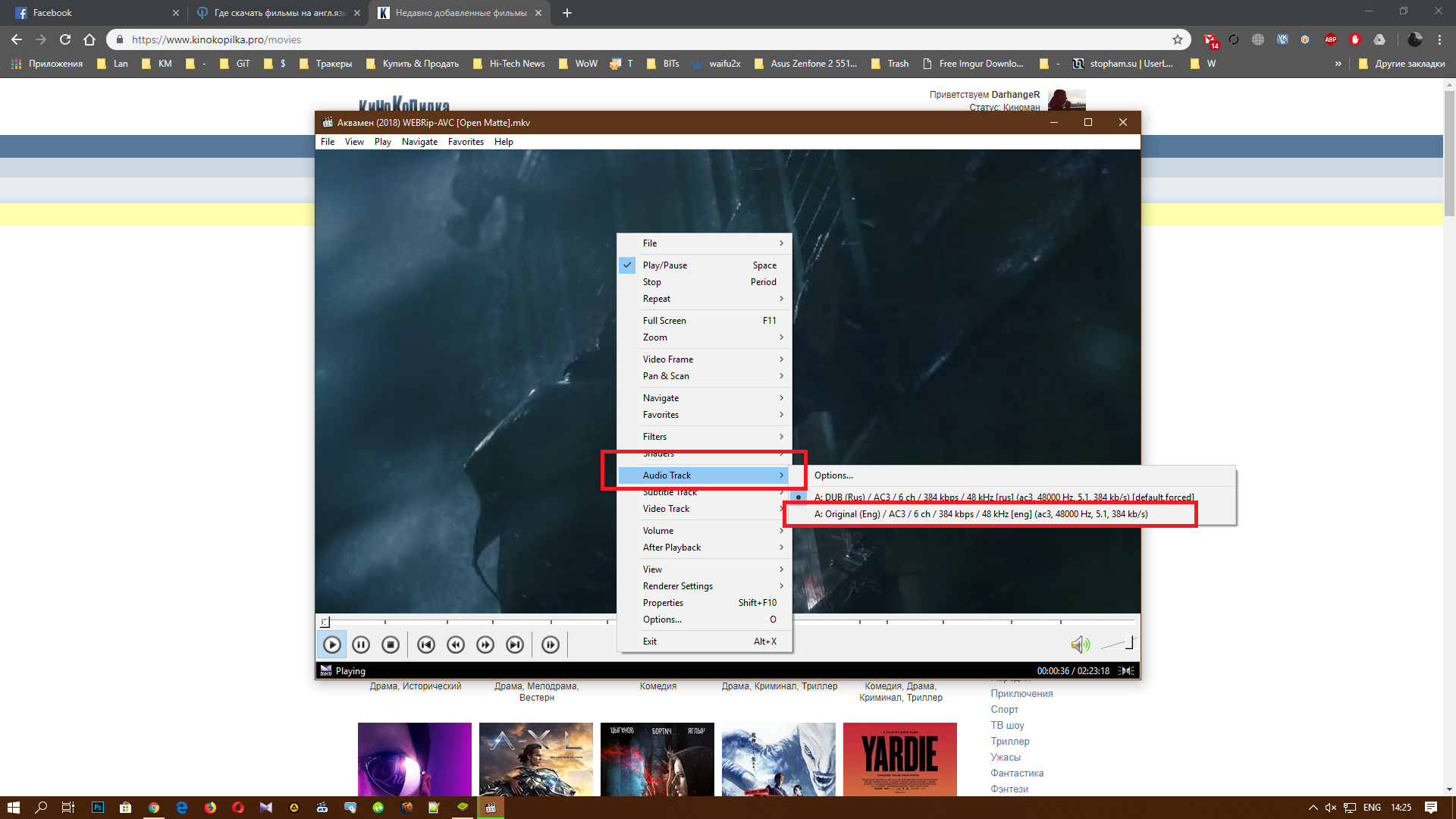Screen dimensions: 1456x819
Task: Click the Pause button in player controls
Action: (361, 645)
